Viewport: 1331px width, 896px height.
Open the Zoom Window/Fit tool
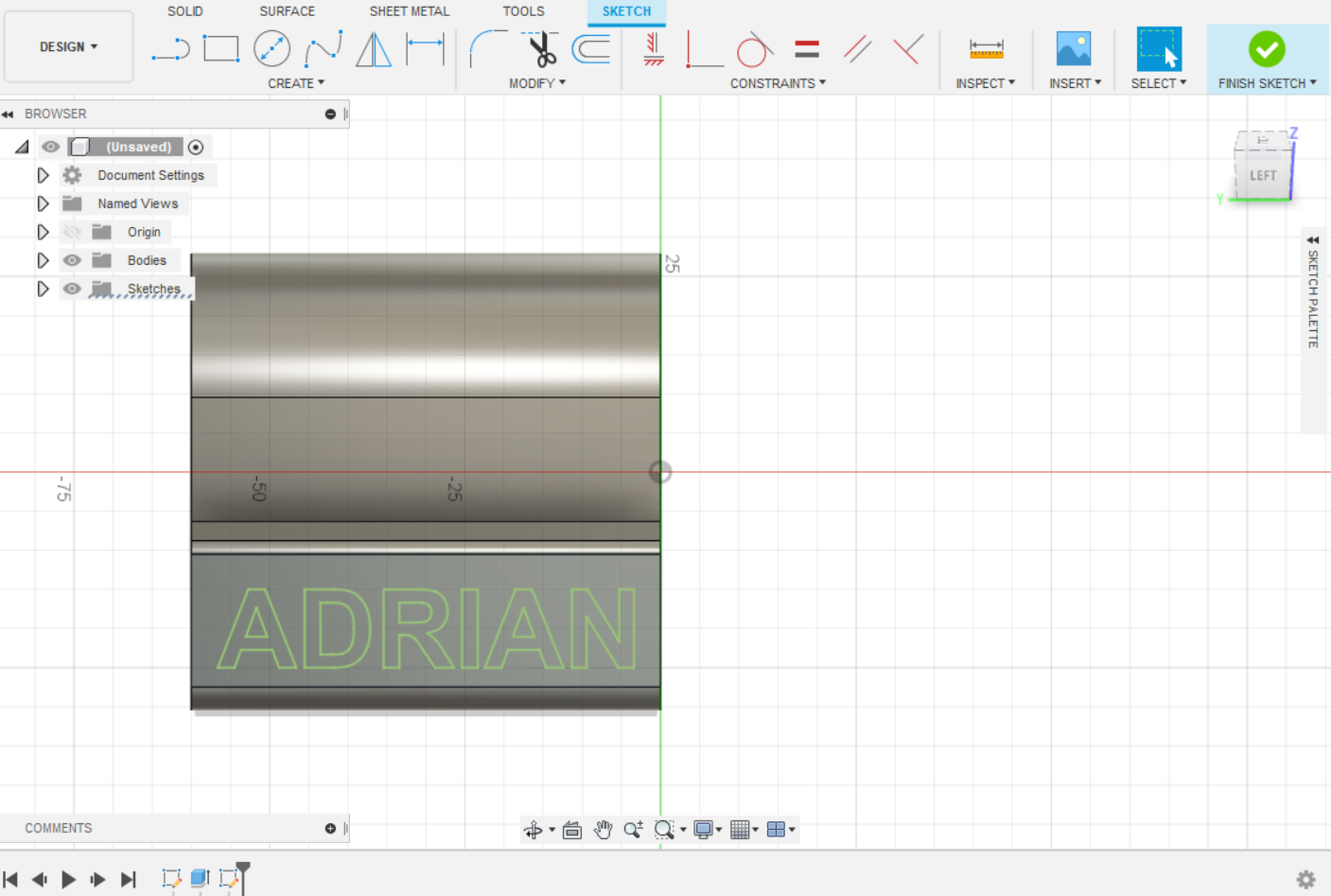tap(664, 830)
